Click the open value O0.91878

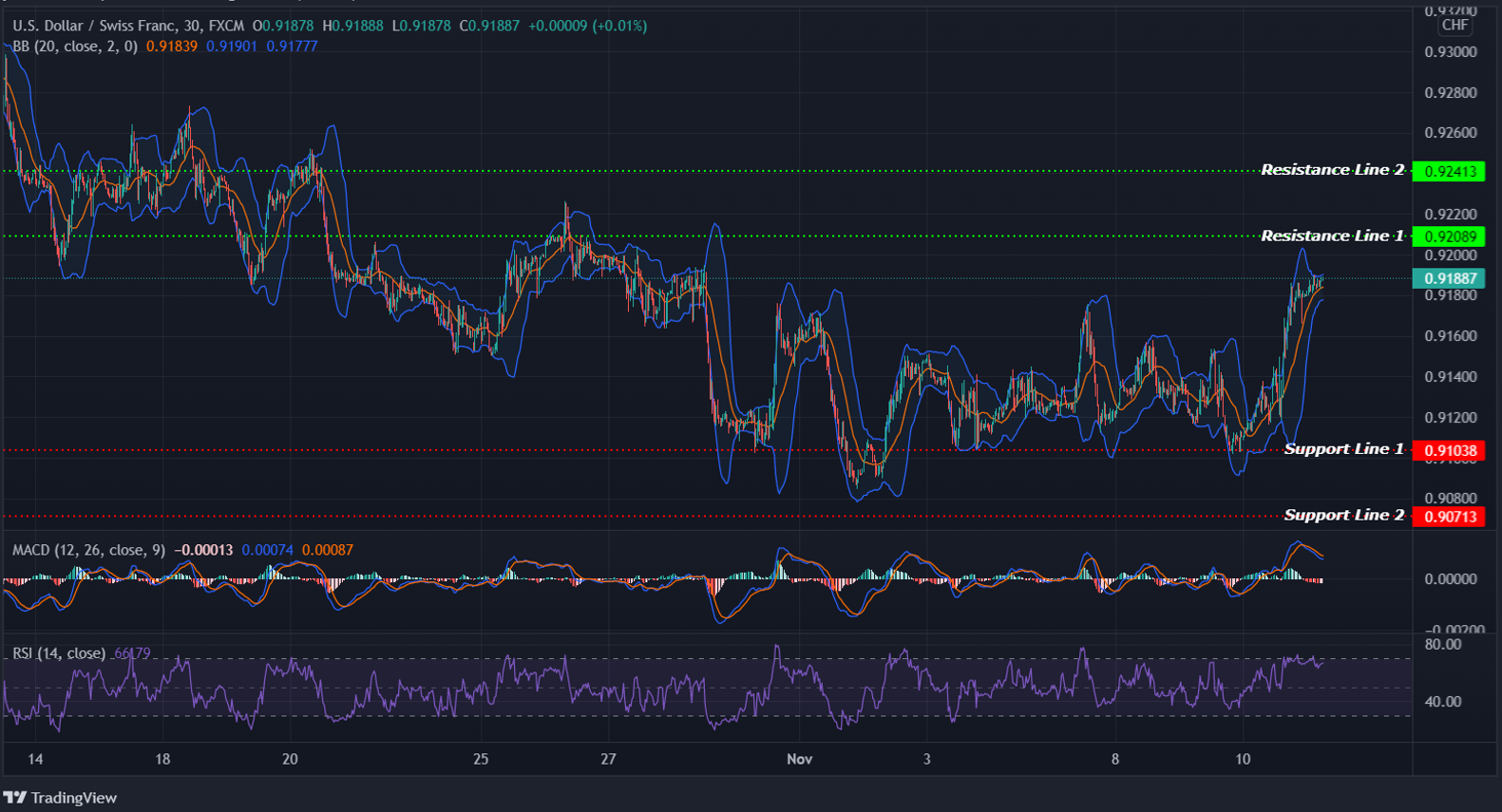click(x=283, y=26)
